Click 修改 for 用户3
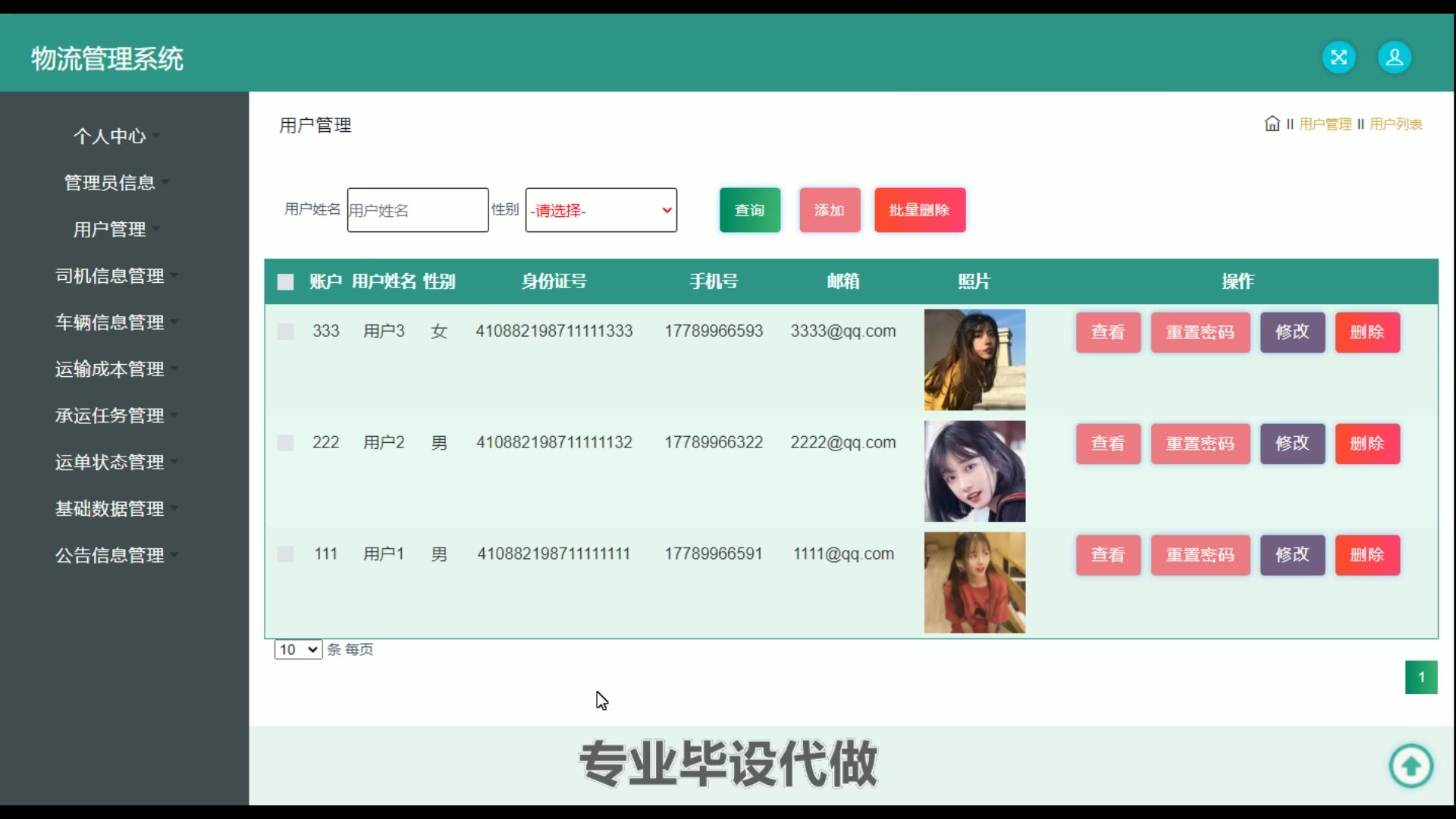The image size is (1456, 819). click(x=1292, y=332)
